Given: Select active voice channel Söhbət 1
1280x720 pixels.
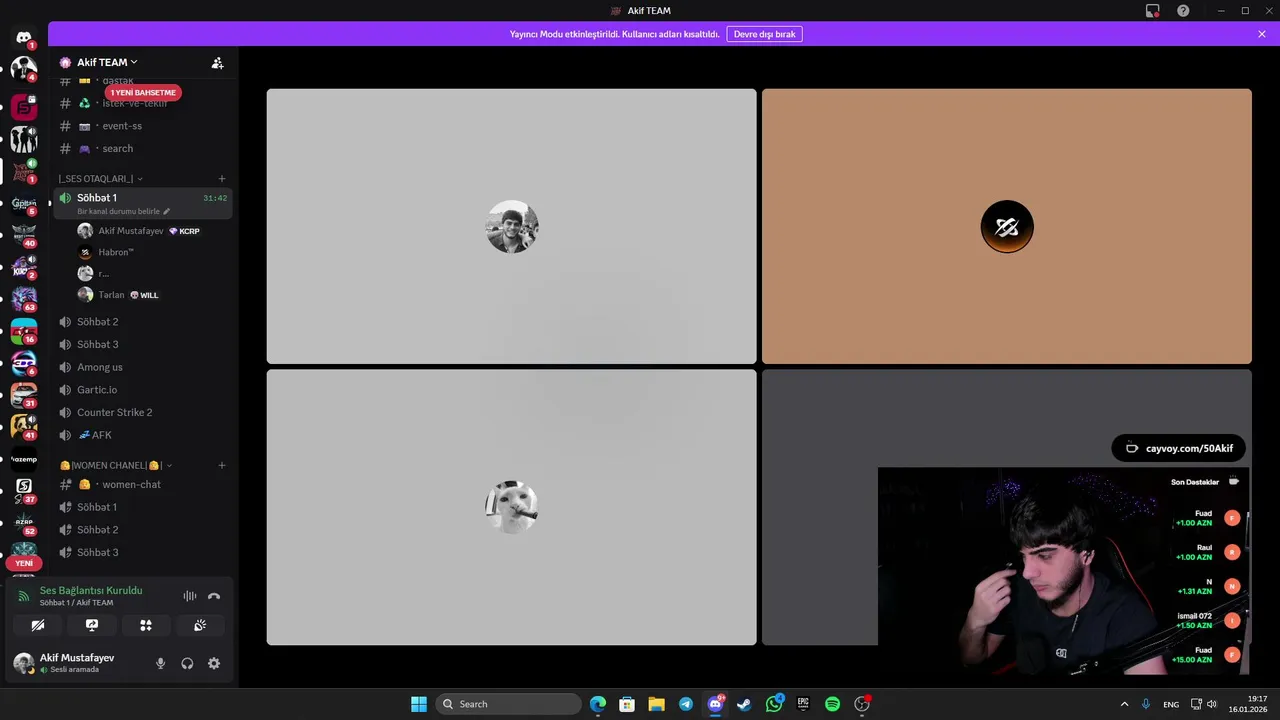Looking at the screenshot, I should pos(143,202).
